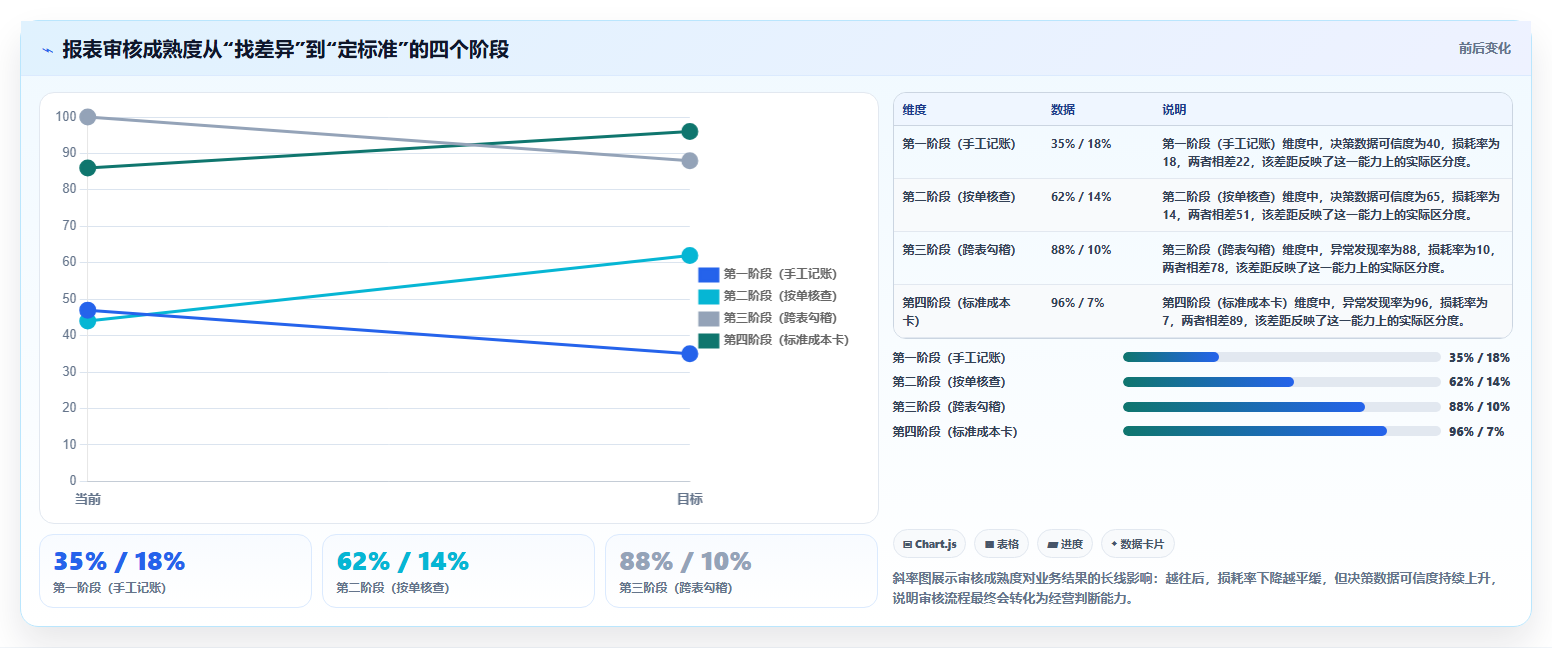Click the progress bar for 第一阶段（手工记账）
Viewport: 1552px width, 648px height.
(1282, 357)
